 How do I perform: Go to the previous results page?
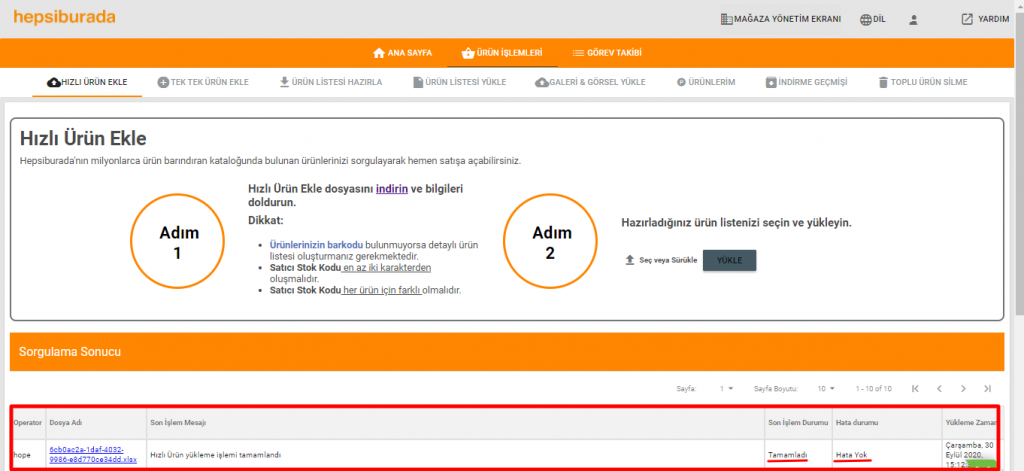coord(939,388)
